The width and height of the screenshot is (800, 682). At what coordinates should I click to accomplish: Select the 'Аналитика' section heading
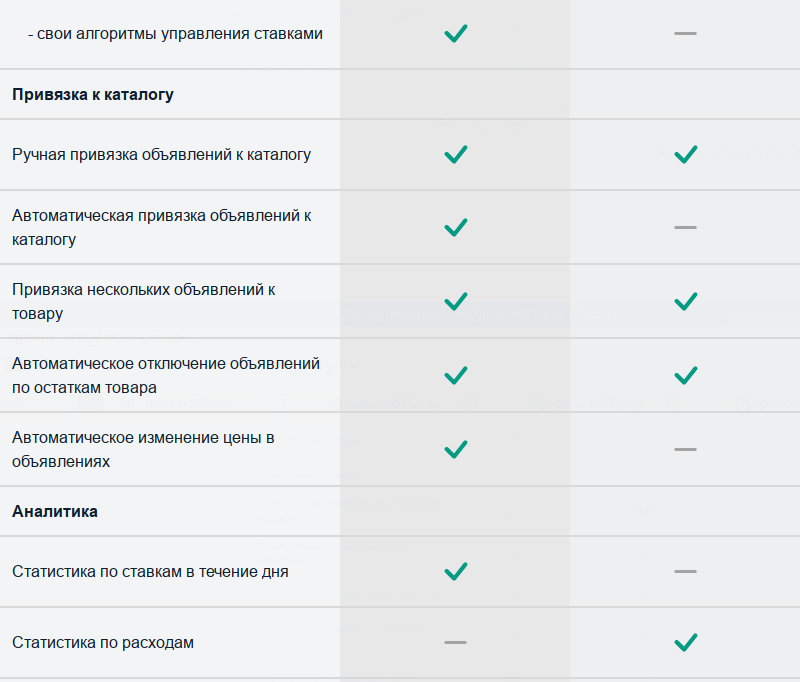[x=55, y=511]
